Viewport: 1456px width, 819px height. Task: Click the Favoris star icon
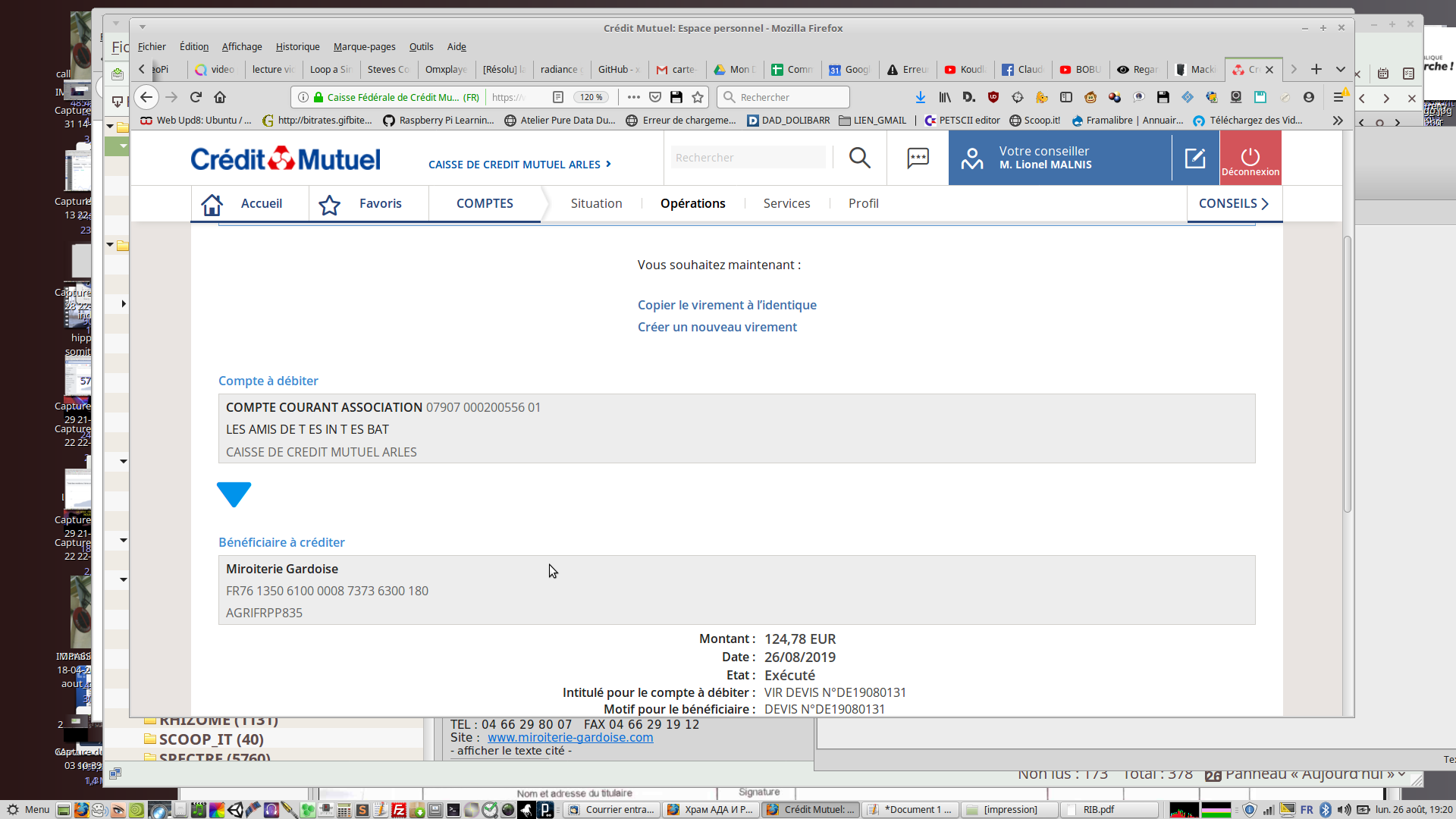(329, 204)
